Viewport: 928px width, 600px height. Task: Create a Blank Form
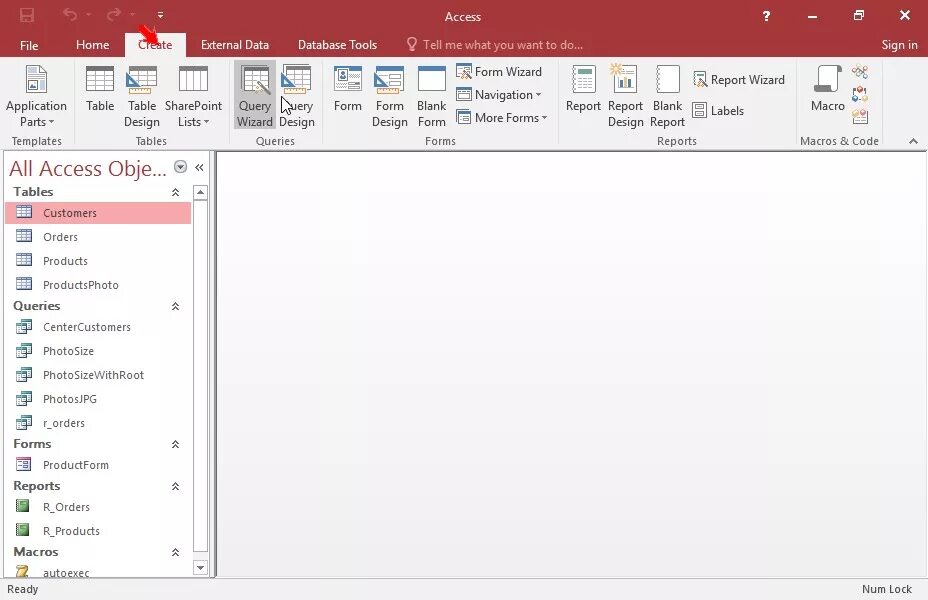(x=431, y=96)
